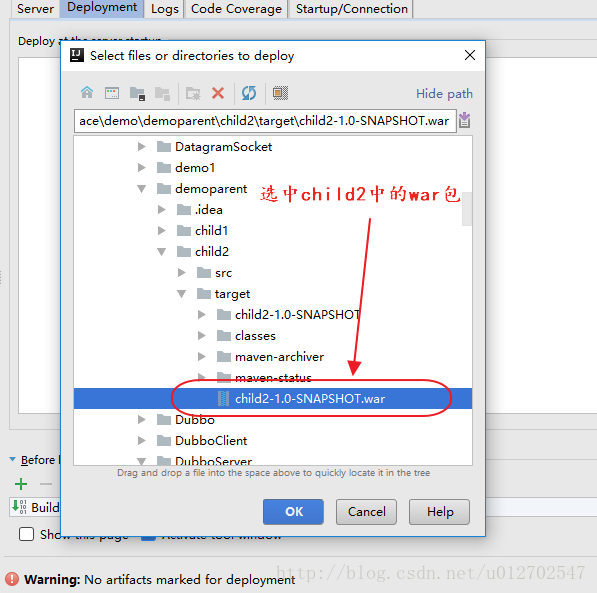Screen dimensions: 597x593
Task: Switch to the Server tab
Action: pyautogui.click(x=35, y=8)
